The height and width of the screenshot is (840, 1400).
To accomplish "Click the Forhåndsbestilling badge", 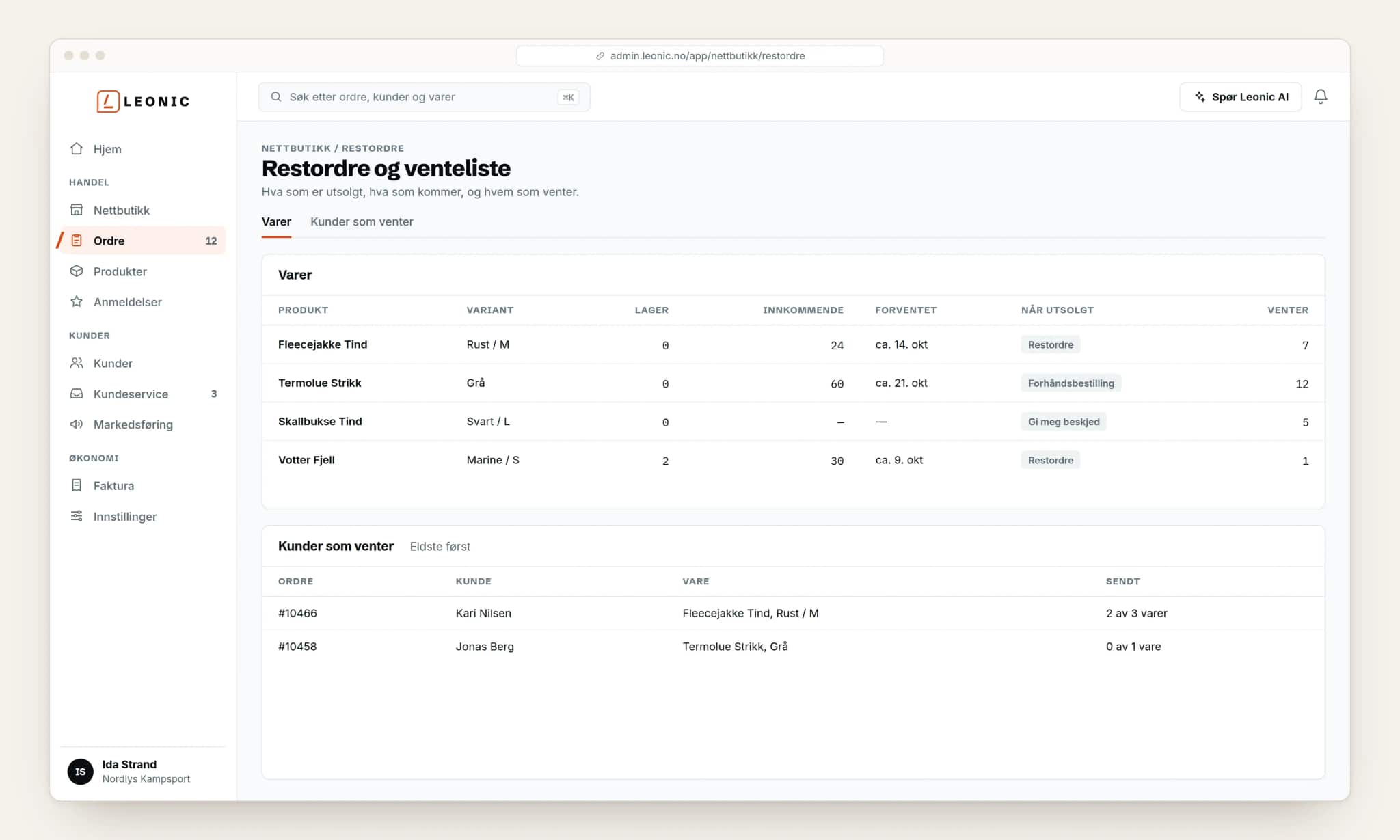I will click(x=1071, y=383).
